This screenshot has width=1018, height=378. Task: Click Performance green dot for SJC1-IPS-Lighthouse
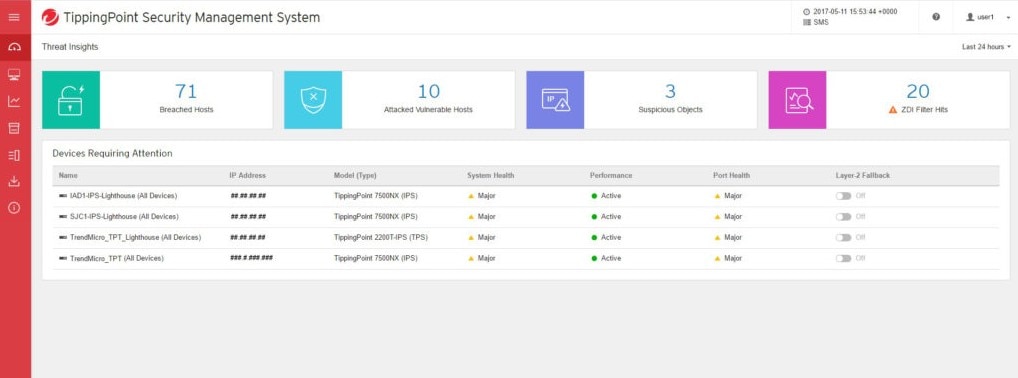[x=594, y=216]
